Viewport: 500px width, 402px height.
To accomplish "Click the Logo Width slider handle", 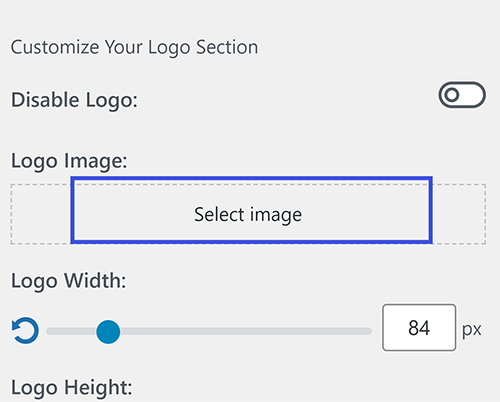I will coord(108,332).
